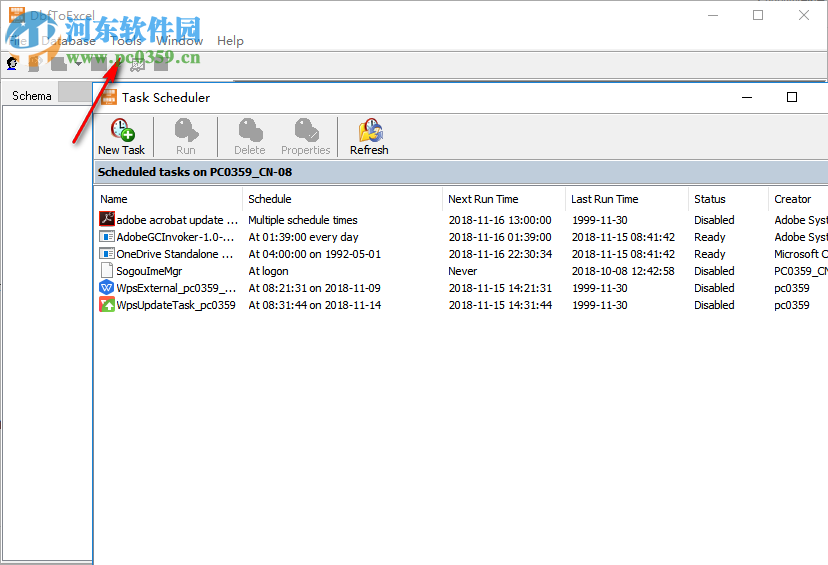Viewport: 828px width, 565px height.
Task: Click next run time 2018-11-16 22:30:34
Action: point(500,254)
